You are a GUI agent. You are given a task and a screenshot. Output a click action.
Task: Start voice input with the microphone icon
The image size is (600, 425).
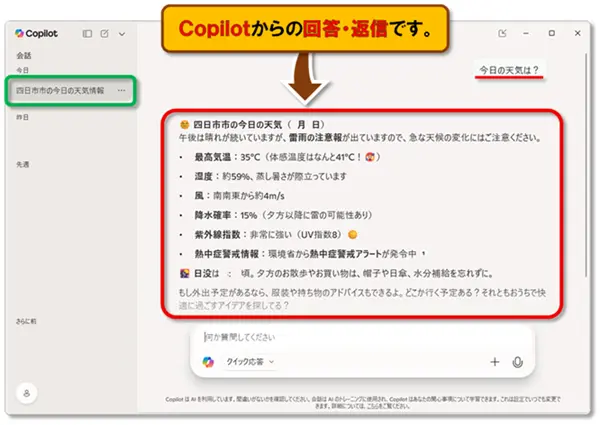tap(518, 362)
